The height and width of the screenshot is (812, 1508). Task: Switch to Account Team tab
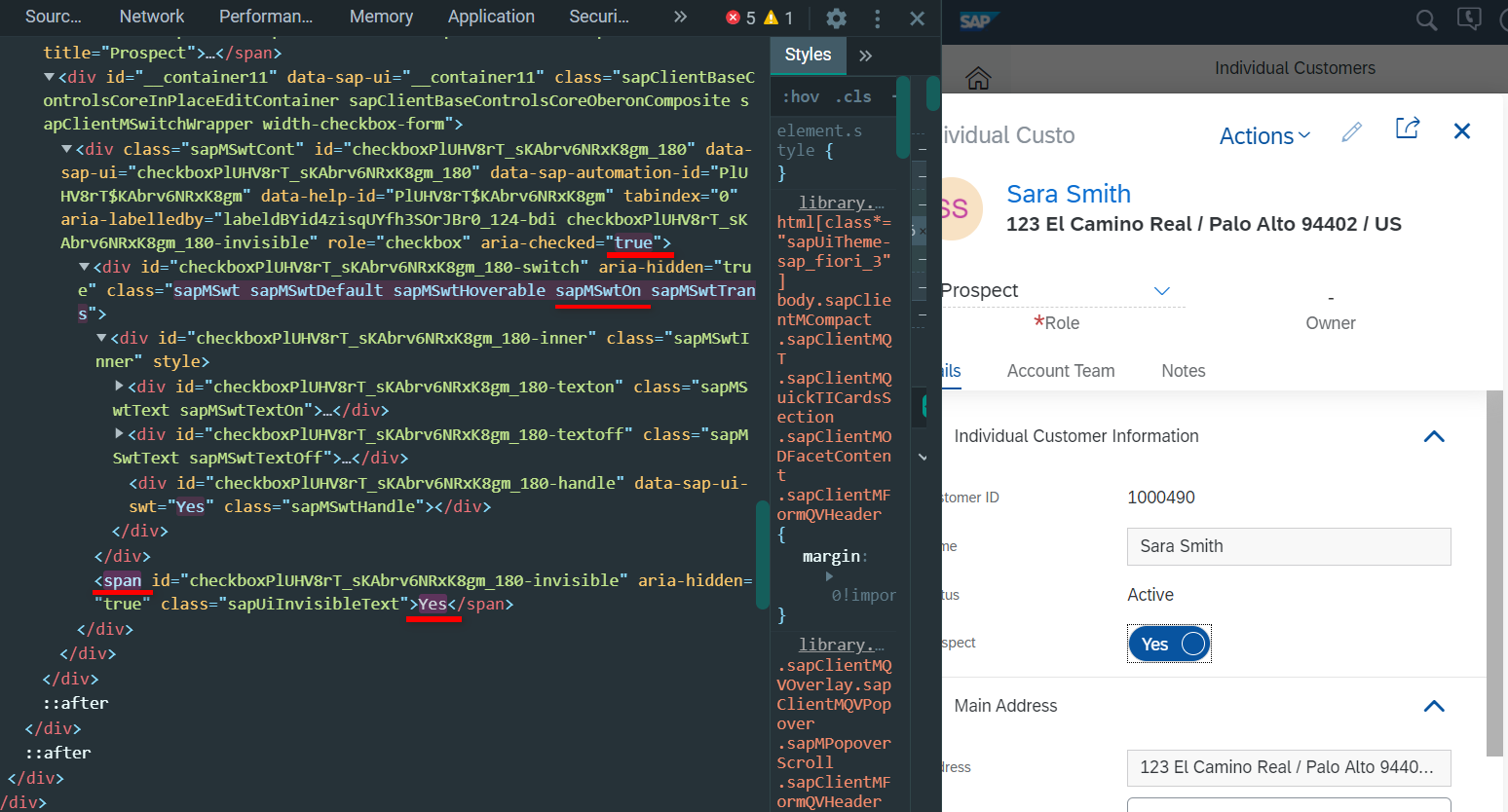pyautogui.click(x=1061, y=371)
